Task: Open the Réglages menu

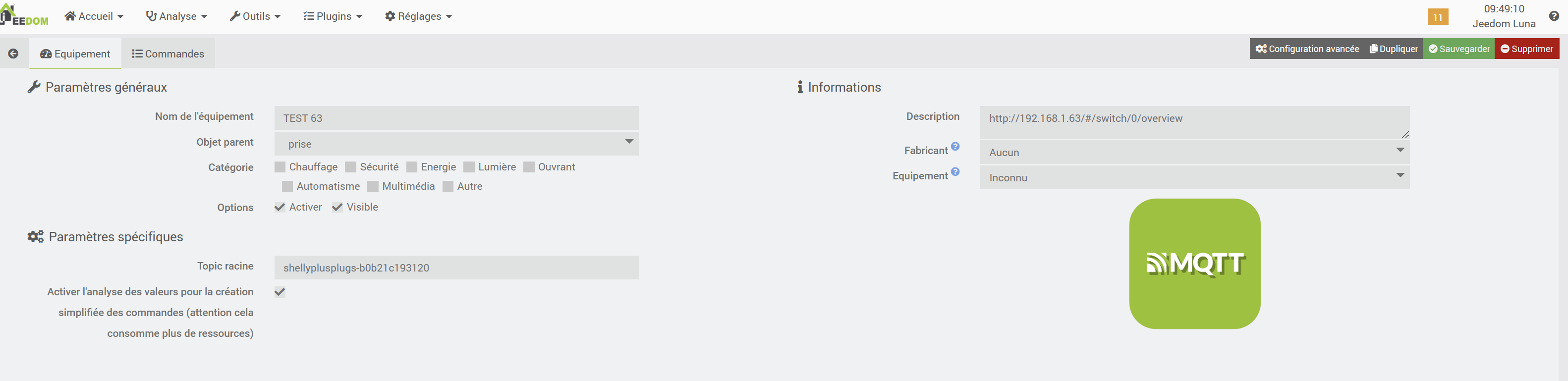Action: [419, 16]
